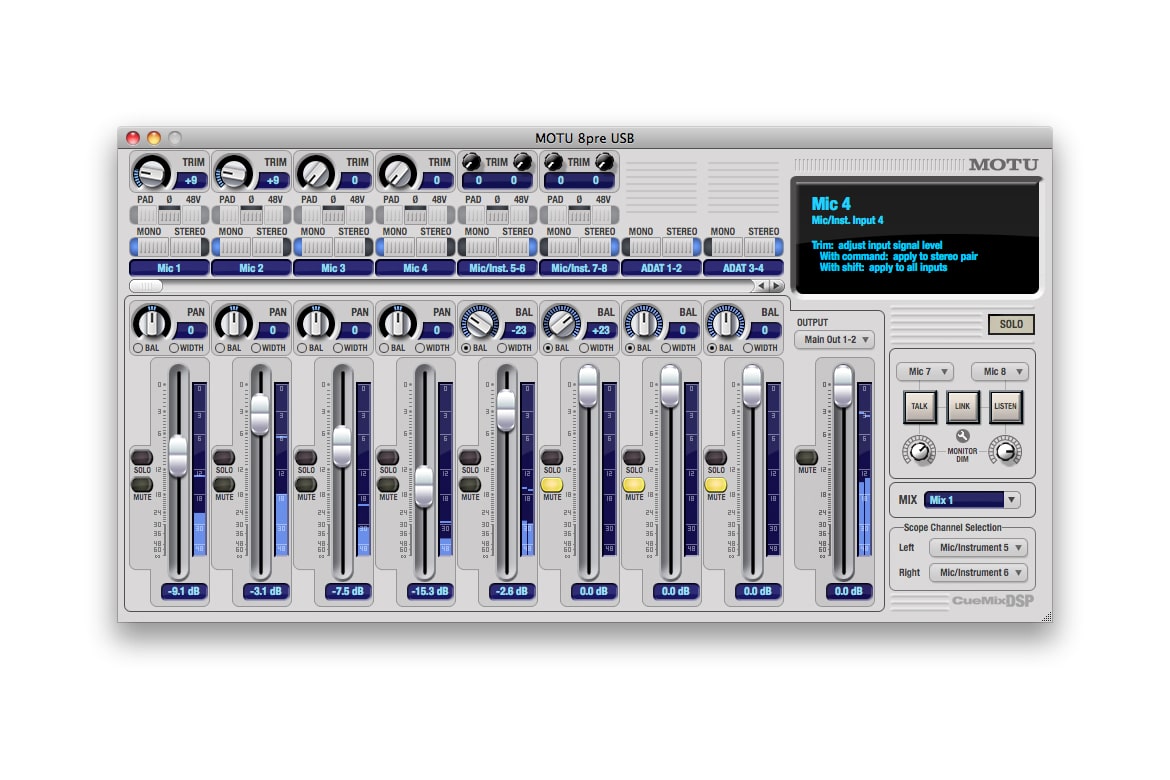Open the Left scope channel Mic/Instrument 5 dropdown
The width and height of the screenshot is (1170, 780).
coord(978,547)
